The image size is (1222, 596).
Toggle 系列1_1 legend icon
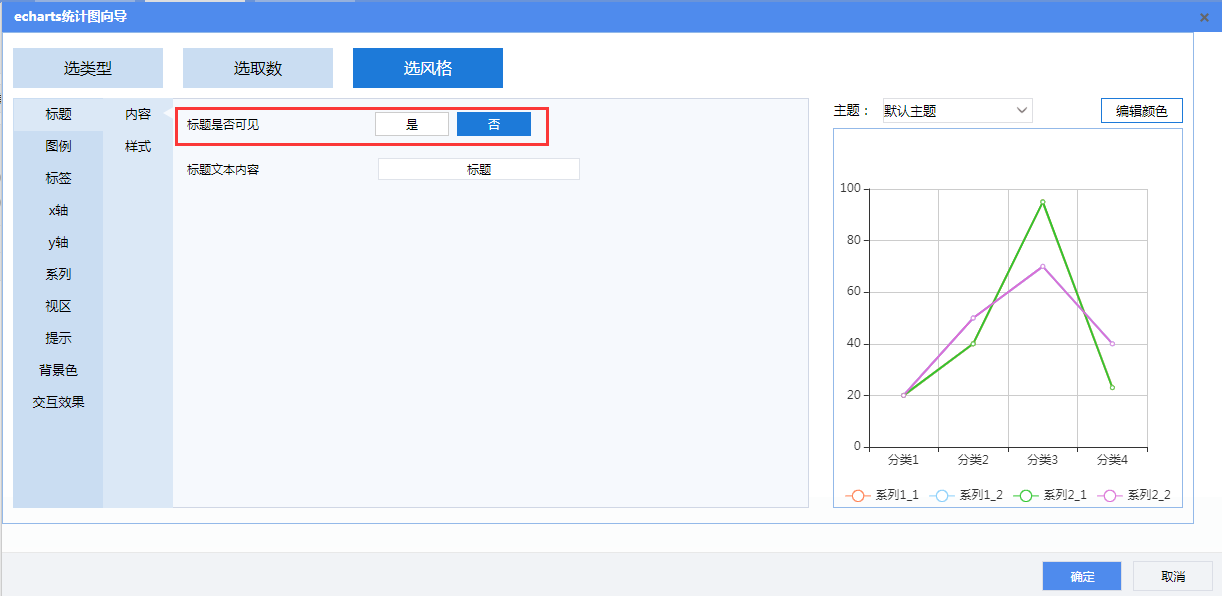click(x=858, y=495)
